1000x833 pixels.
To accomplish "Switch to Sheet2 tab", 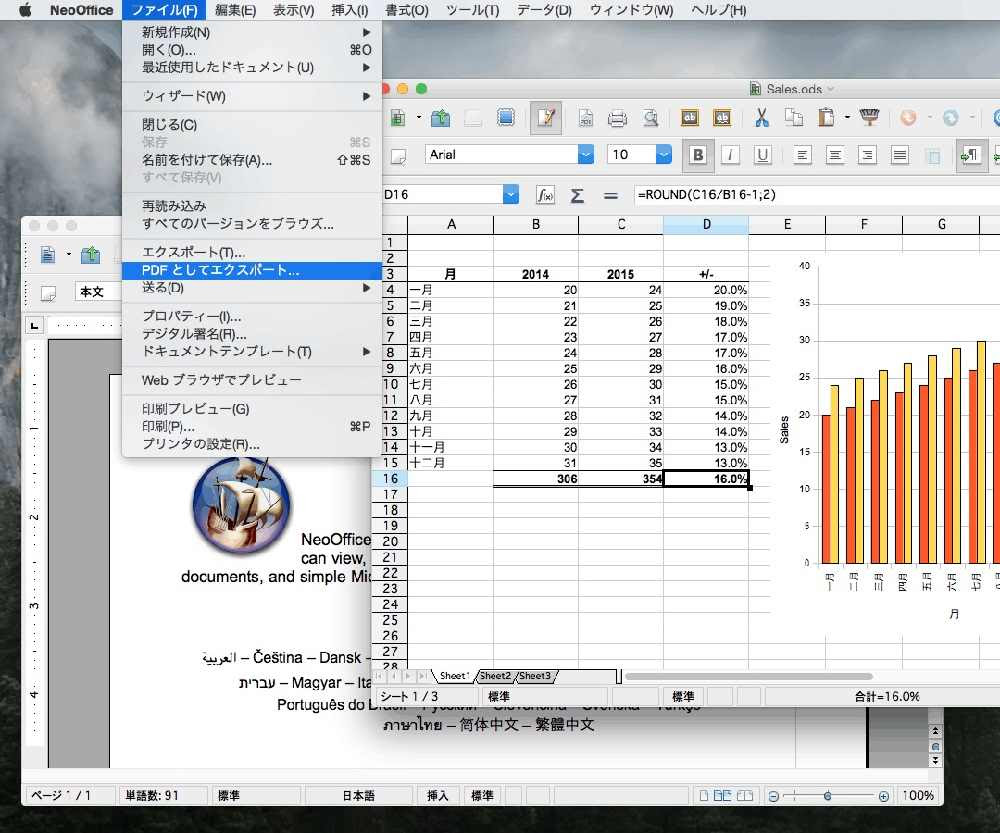I will click(x=495, y=676).
